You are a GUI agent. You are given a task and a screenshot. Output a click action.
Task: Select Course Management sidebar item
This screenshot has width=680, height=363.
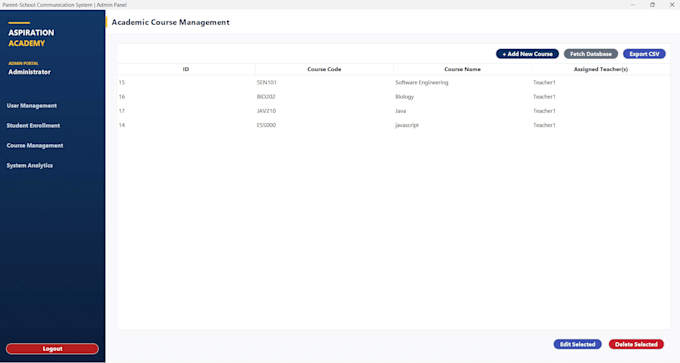tap(35, 146)
